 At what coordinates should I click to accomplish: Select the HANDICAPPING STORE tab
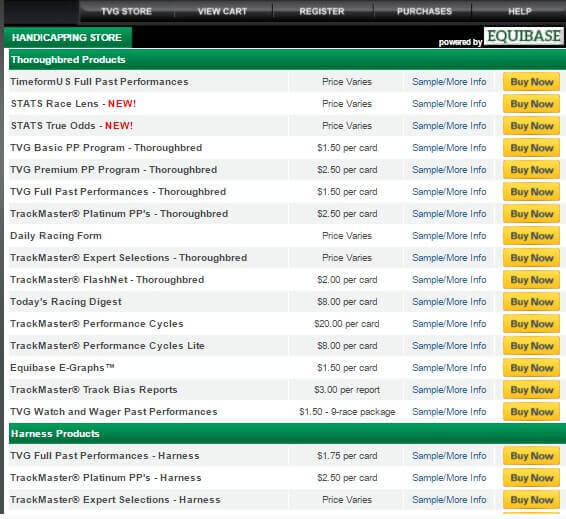[x=68, y=38]
